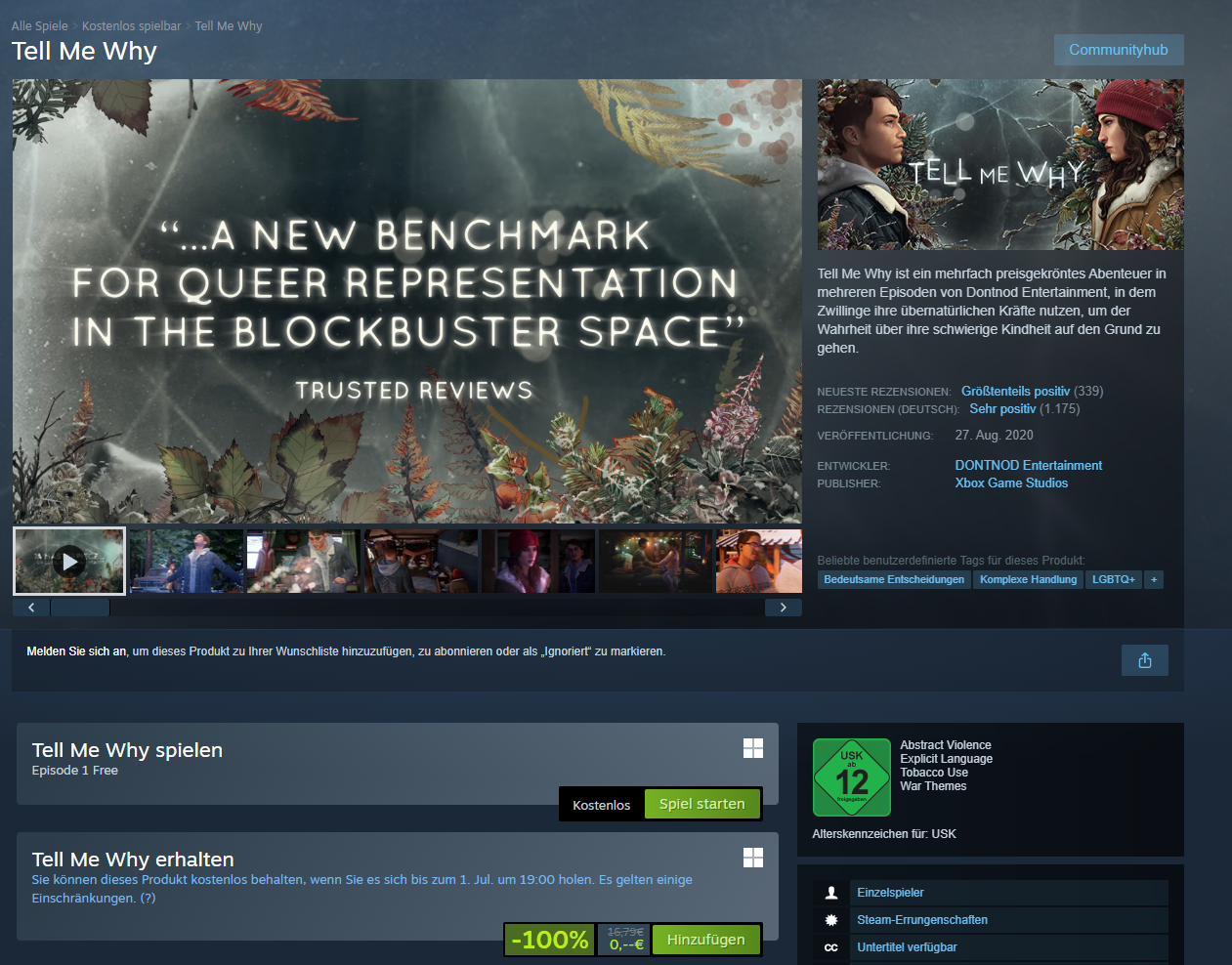Click the USK 12 rating badge

pyautogui.click(x=852, y=777)
